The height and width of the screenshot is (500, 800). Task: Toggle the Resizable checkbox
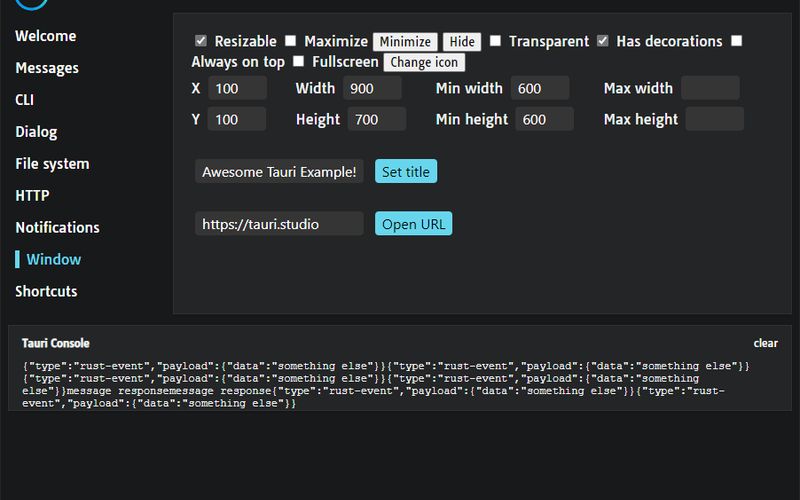pyautogui.click(x=201, y=41)
